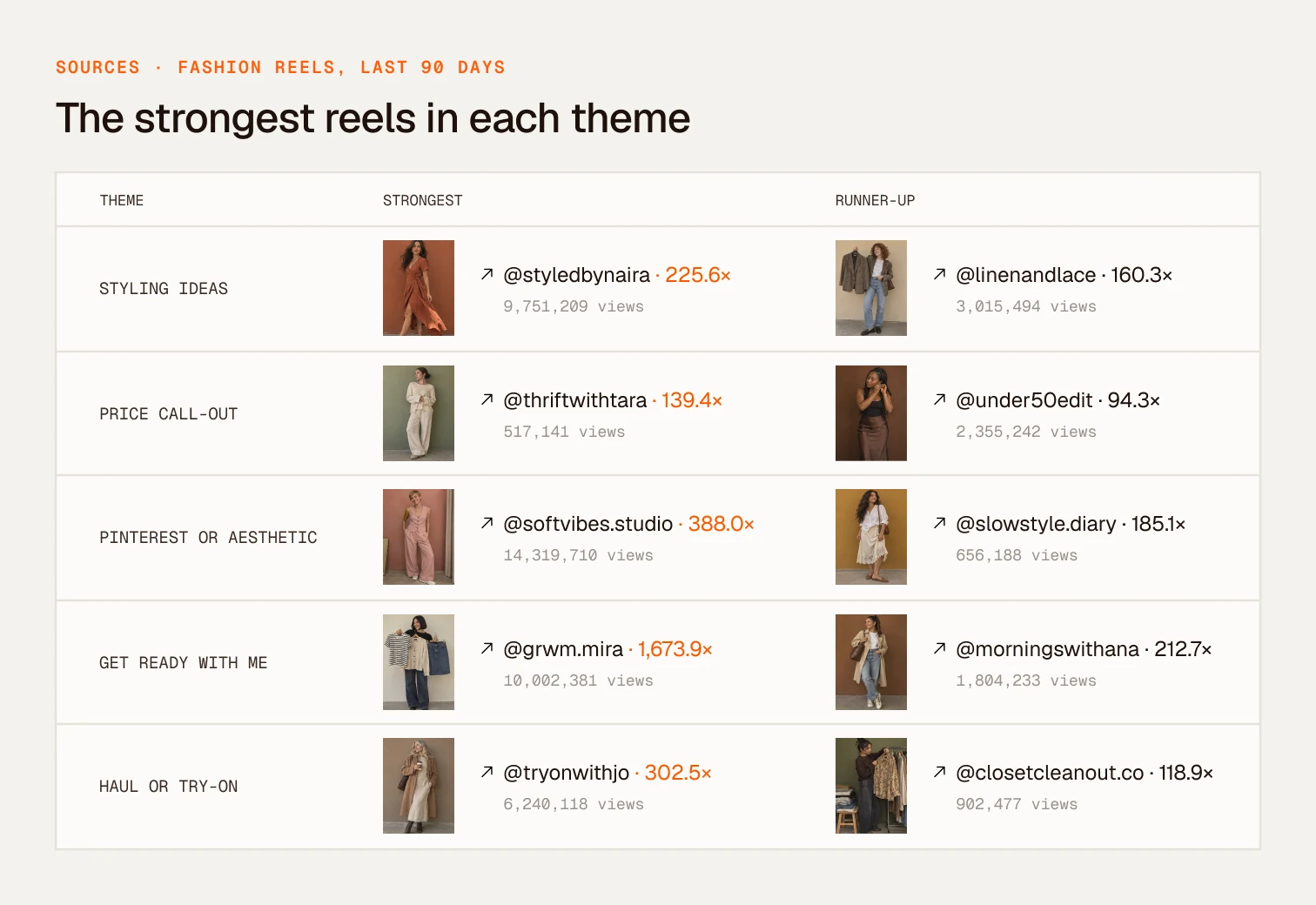This screenshot has width=1316, height=905.
Task: Follow the @closetcleanout.co reel link
Action: click(1050, 773)
